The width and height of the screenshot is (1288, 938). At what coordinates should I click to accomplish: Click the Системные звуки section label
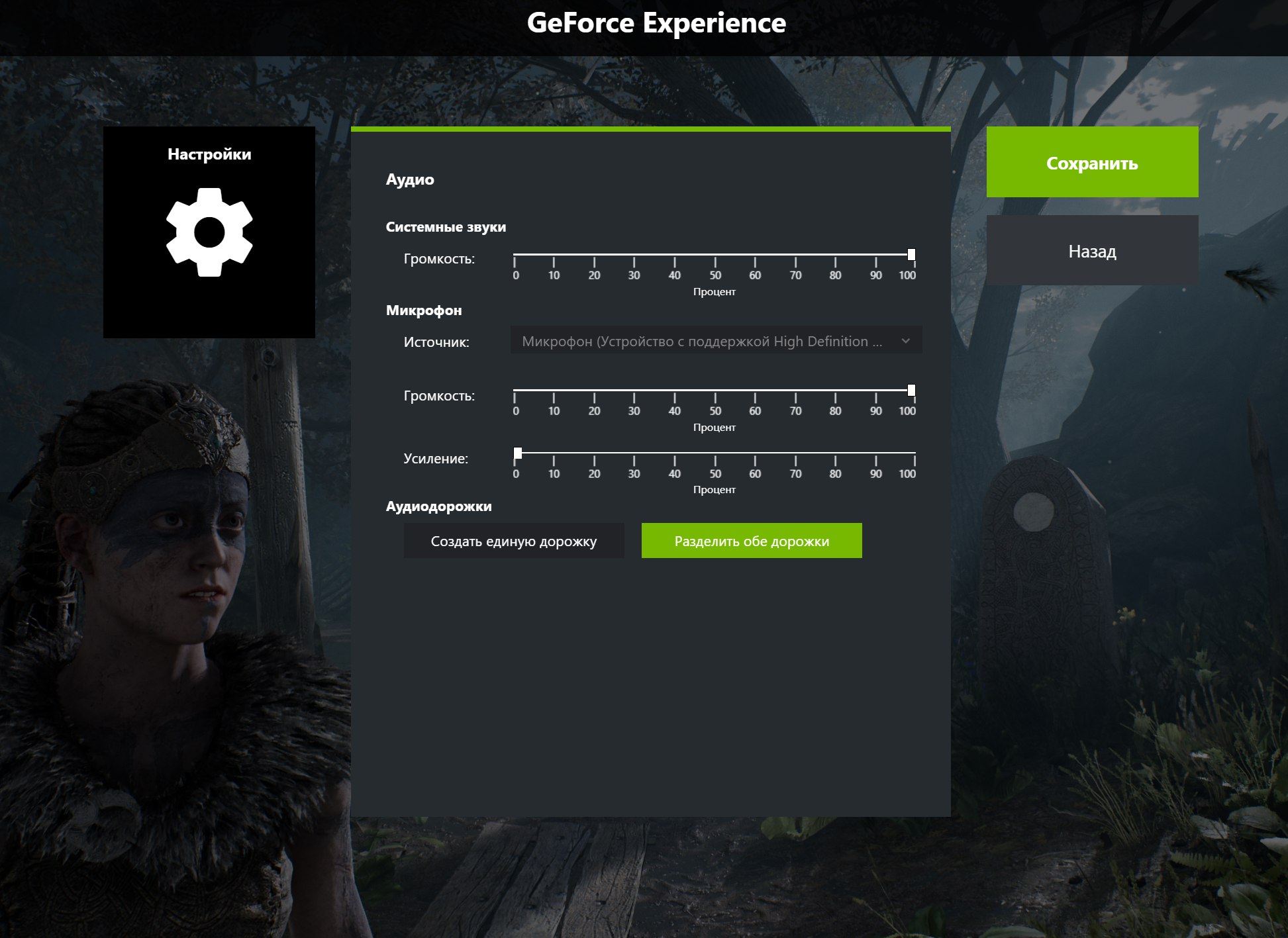[x=446, y=226]
